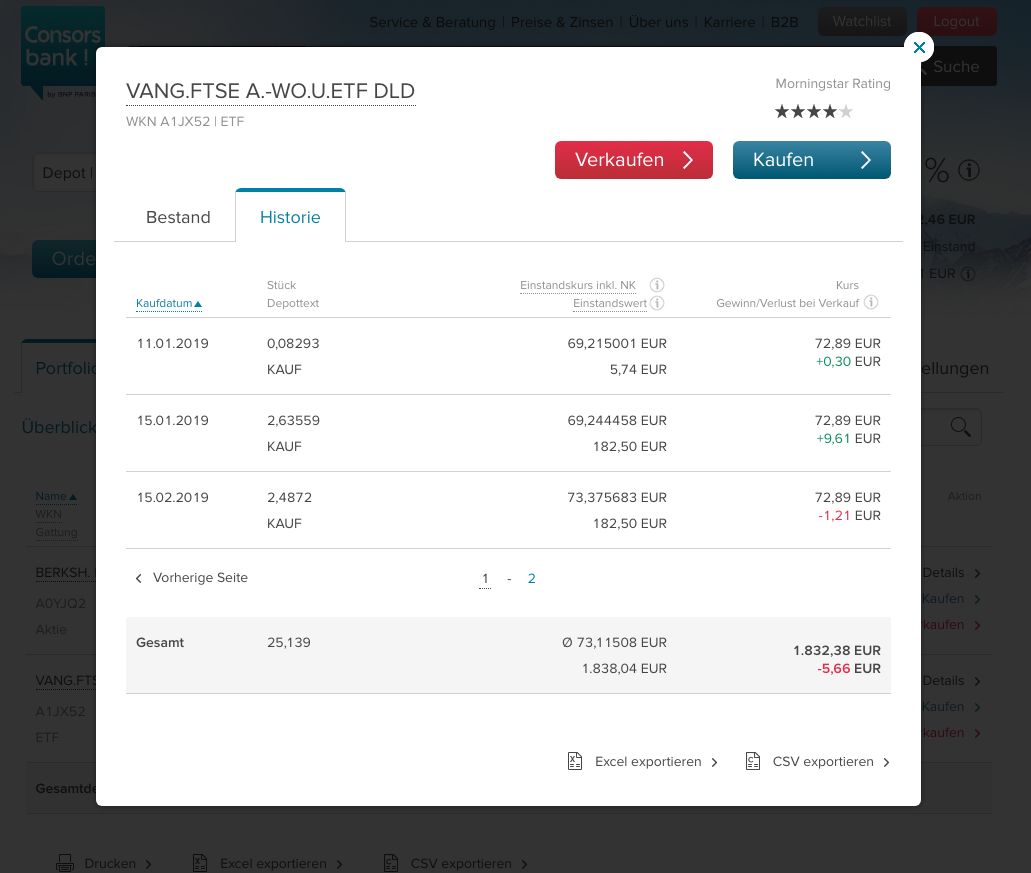Image resolution: width=1031 pixels, height=873 pixels.
Task: Close the ETF detail modal with X
Action: [919, 47]
